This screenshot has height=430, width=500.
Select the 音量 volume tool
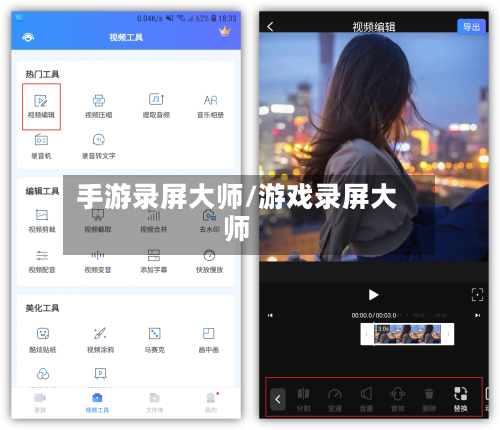pos(366,400)
